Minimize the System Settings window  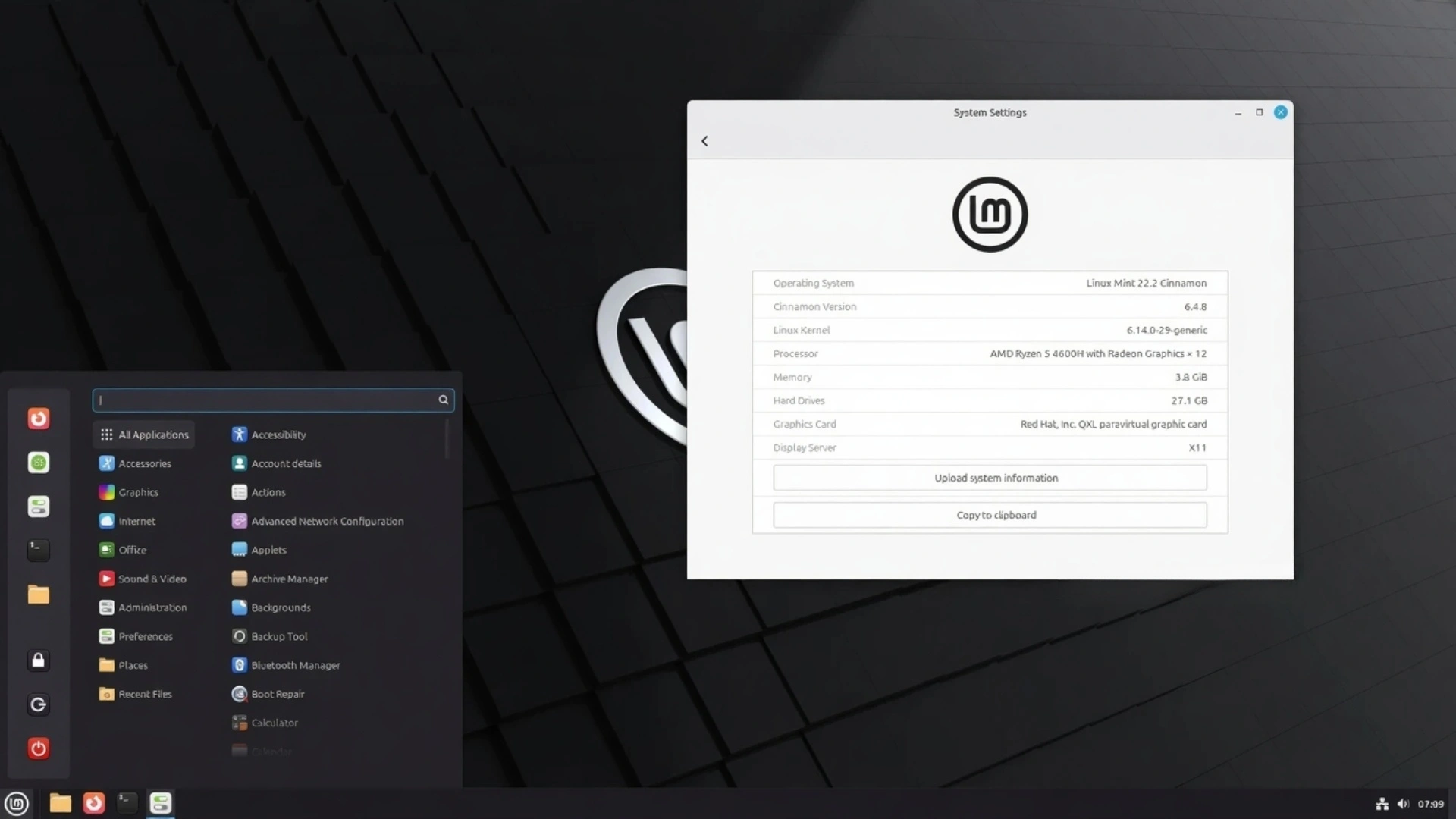pos(1238,112)
